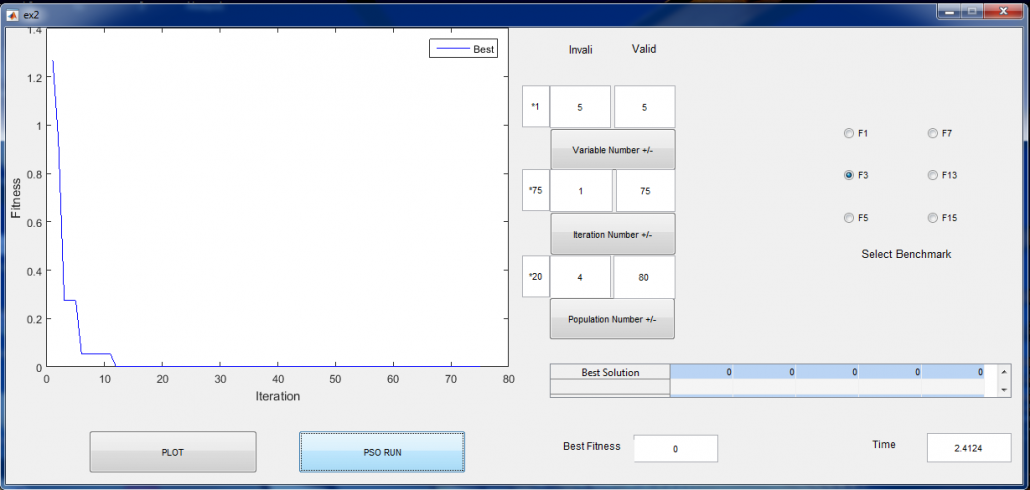
Task: Choose the F15 benchmark radio button
Action: (x=933, y=218)
